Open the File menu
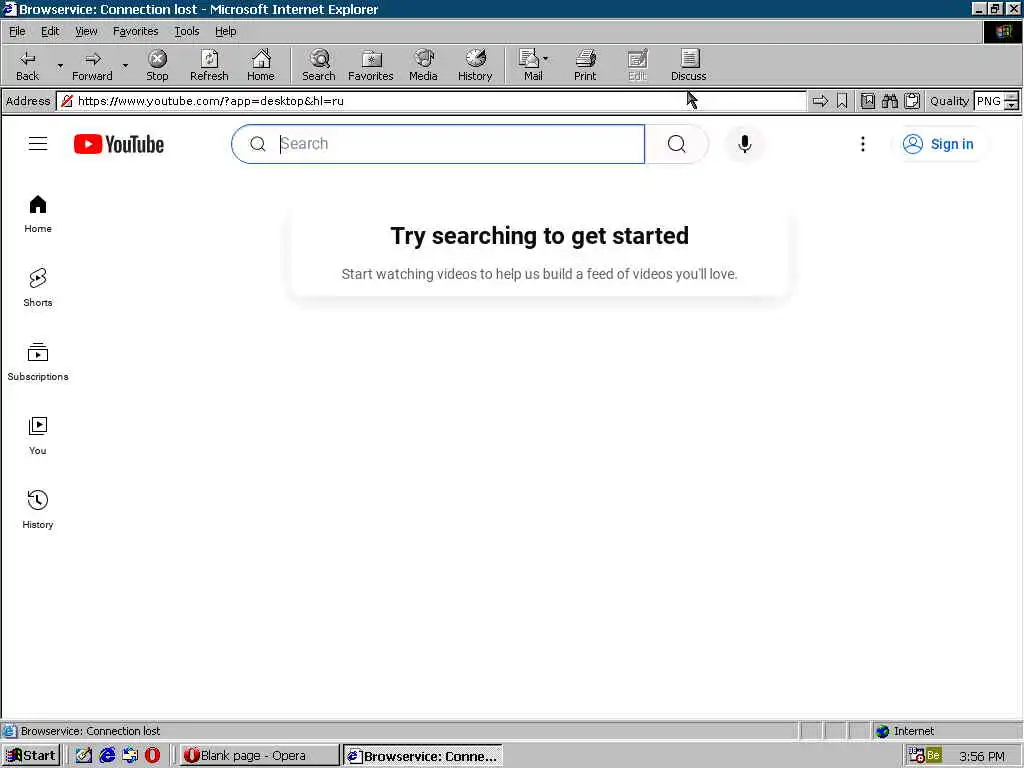This screenshot has width=1024, height=768. point(17,31)
